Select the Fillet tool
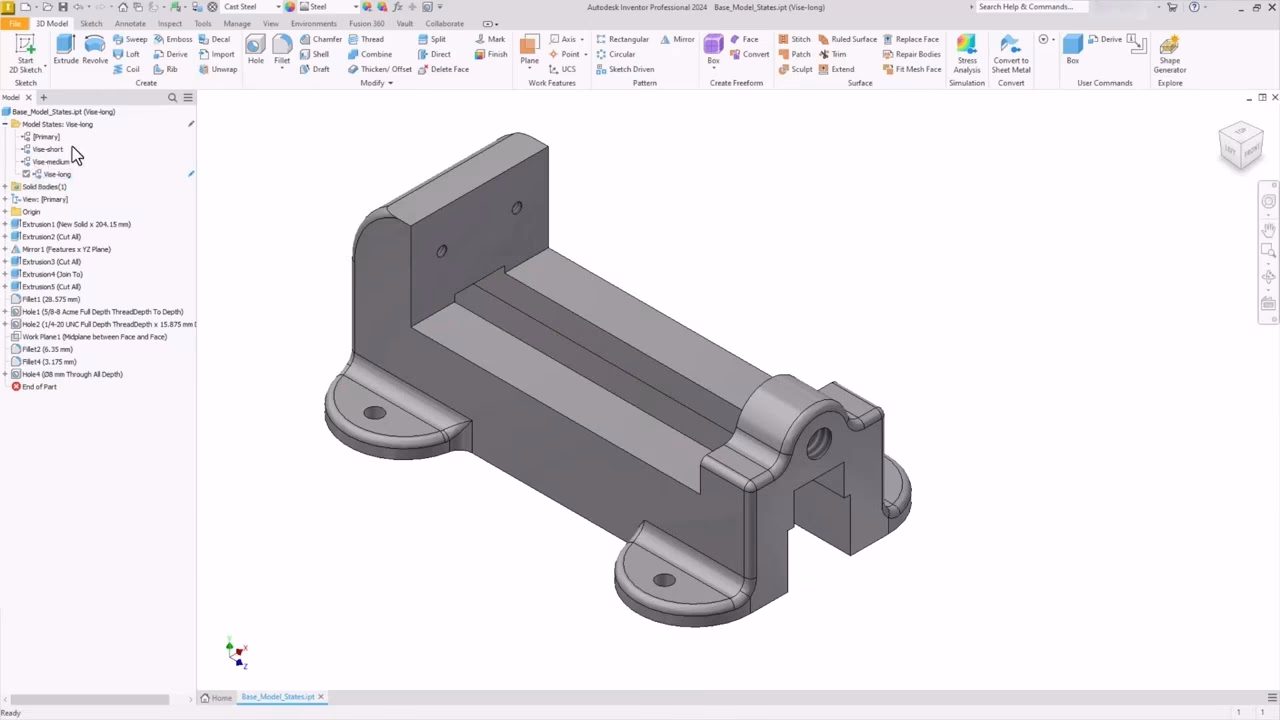Screen dimensions: 1280x720 [x=282, y=47]
